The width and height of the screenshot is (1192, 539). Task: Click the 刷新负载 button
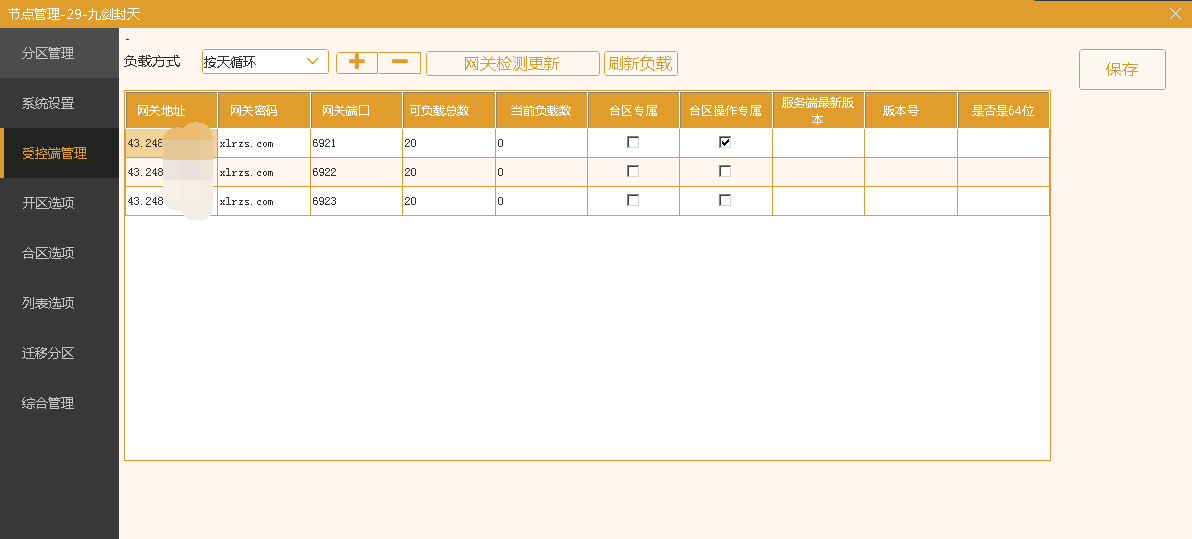tap(641, 64)
